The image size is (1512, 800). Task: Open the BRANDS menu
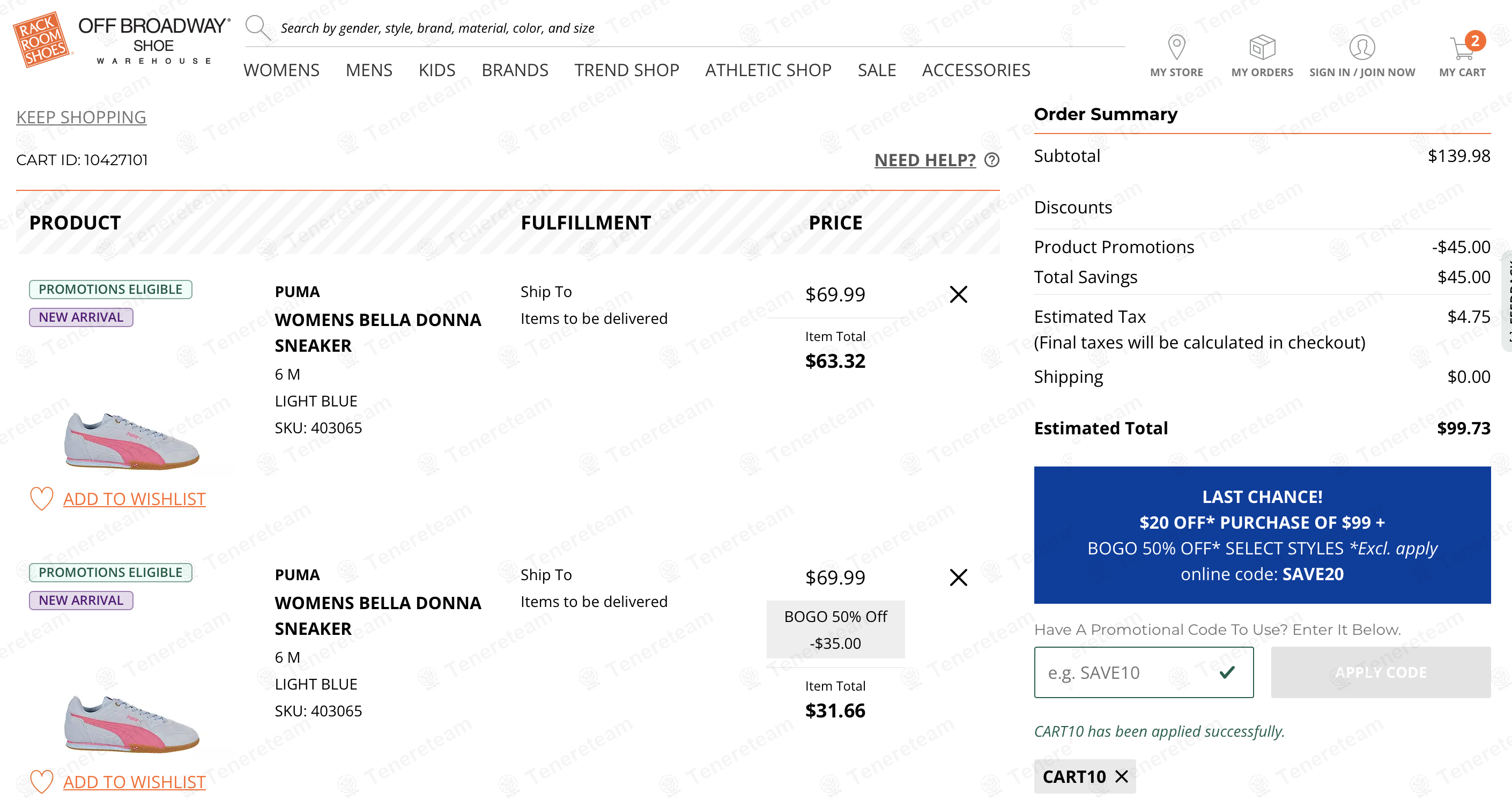pyautogui.click(x=515, y=70)
